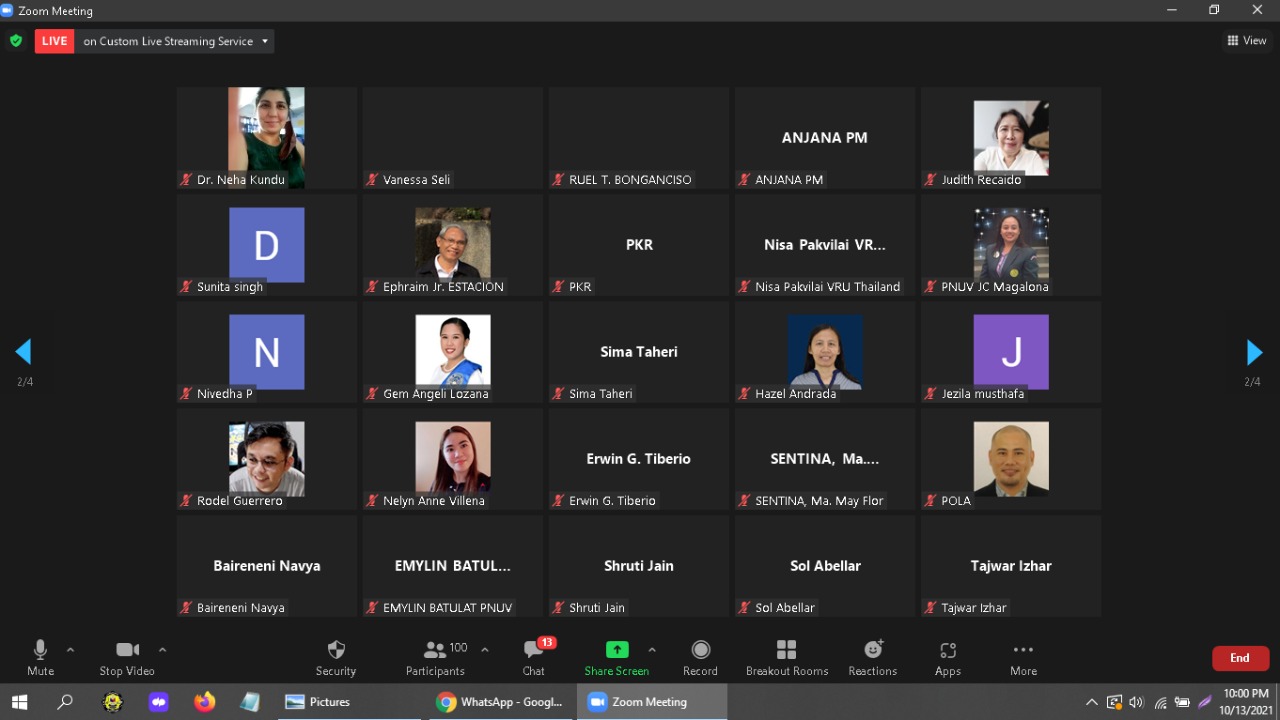The height and width of the screenshot is (720, 1280).
Task: Click the Shruti Jain tile name
Action: [639, 566]
